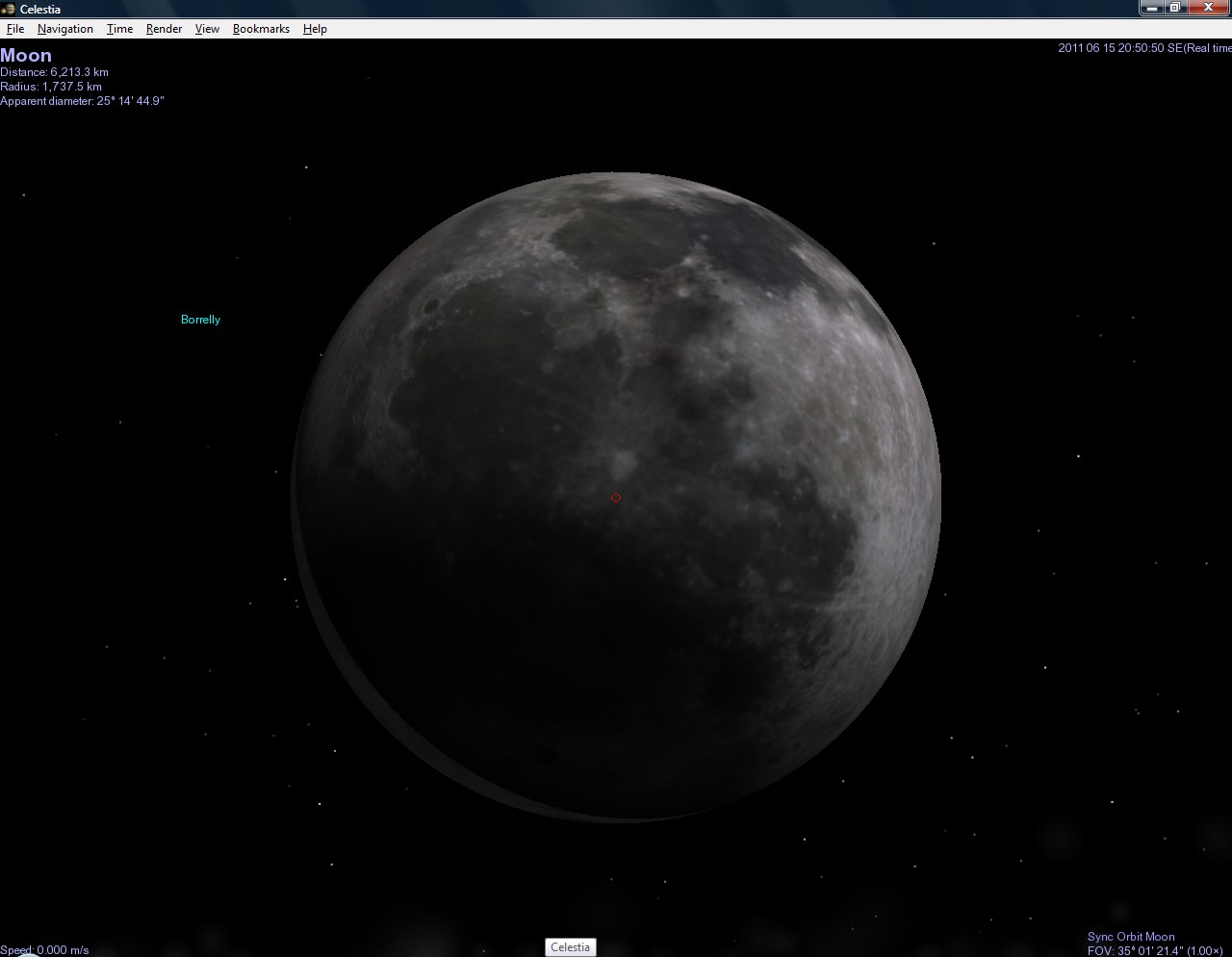
Task: Click the simulation date and time readout
Action: pos(1143,48)
